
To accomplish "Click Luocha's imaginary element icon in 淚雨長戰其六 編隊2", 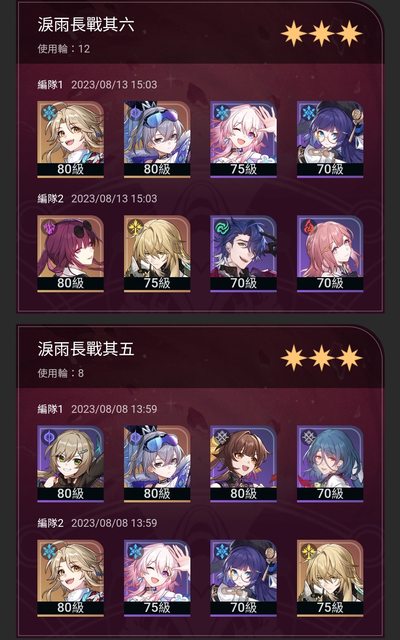I will point(135,227).
